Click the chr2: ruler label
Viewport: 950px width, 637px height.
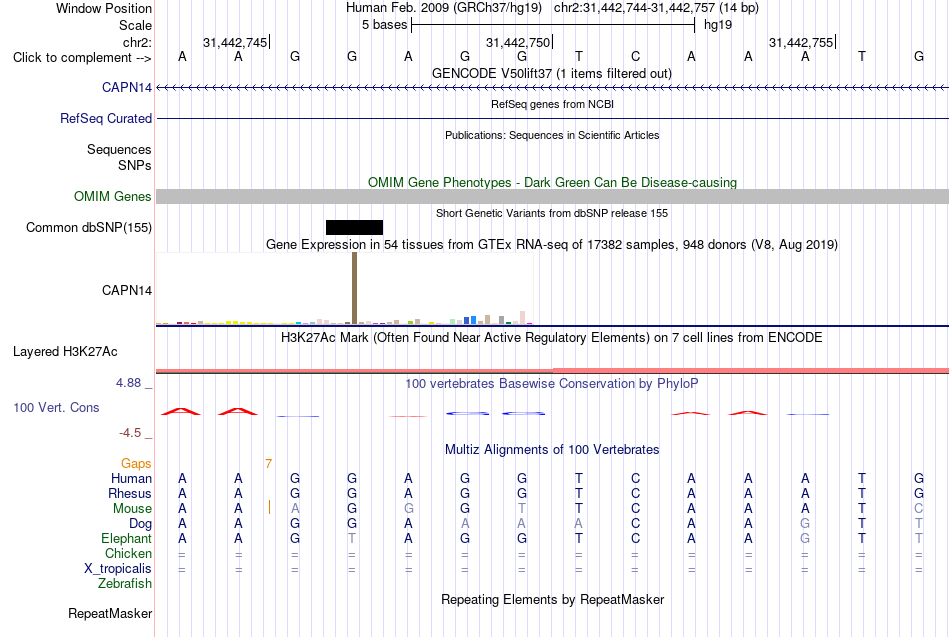click(x=137, y=42)
